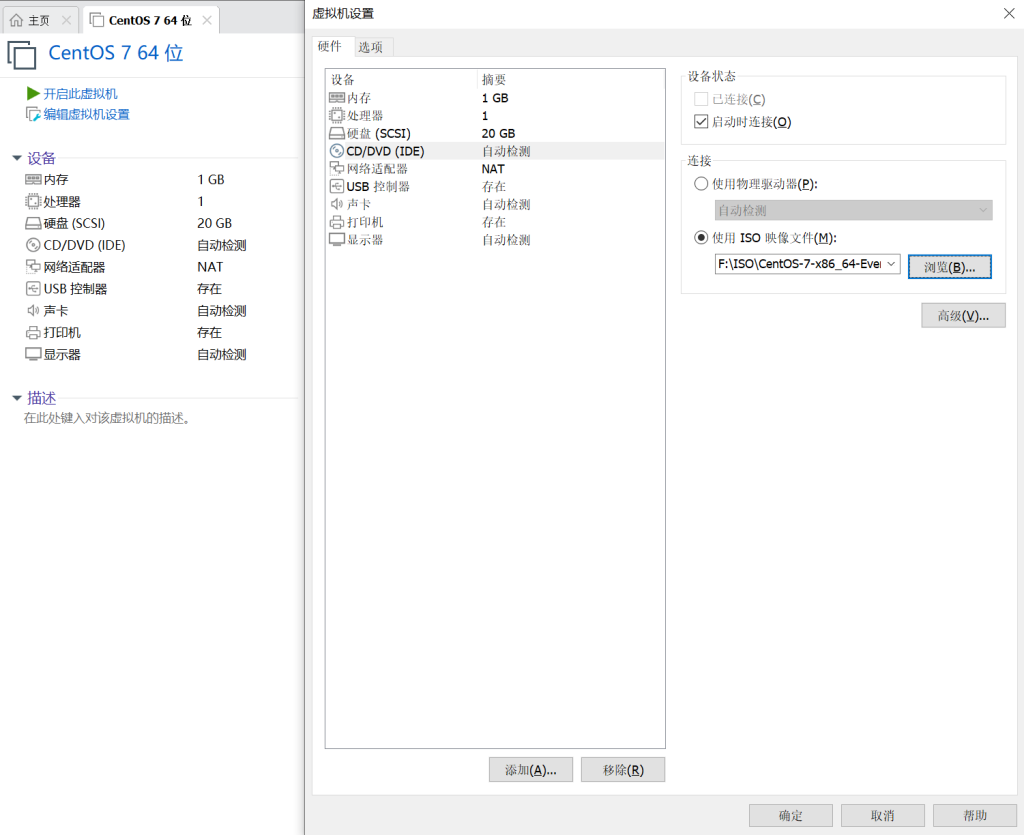
Task: Click the memory icon in the main window device panel
Action: [33, 180]
